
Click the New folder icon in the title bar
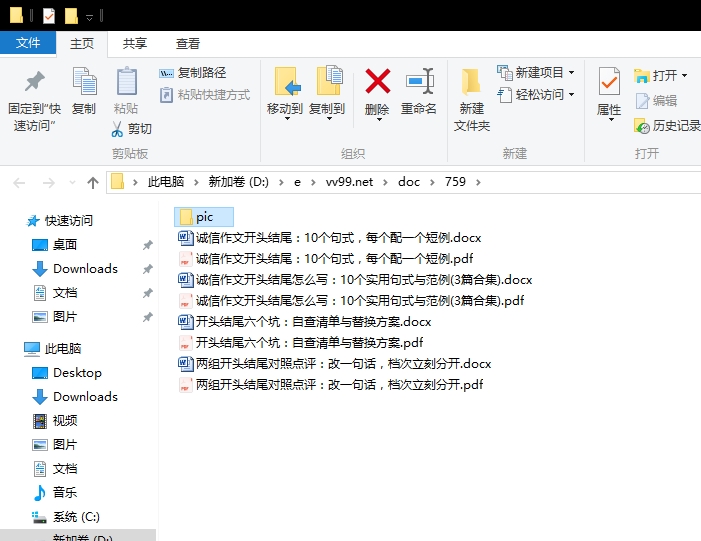point(71,16)
